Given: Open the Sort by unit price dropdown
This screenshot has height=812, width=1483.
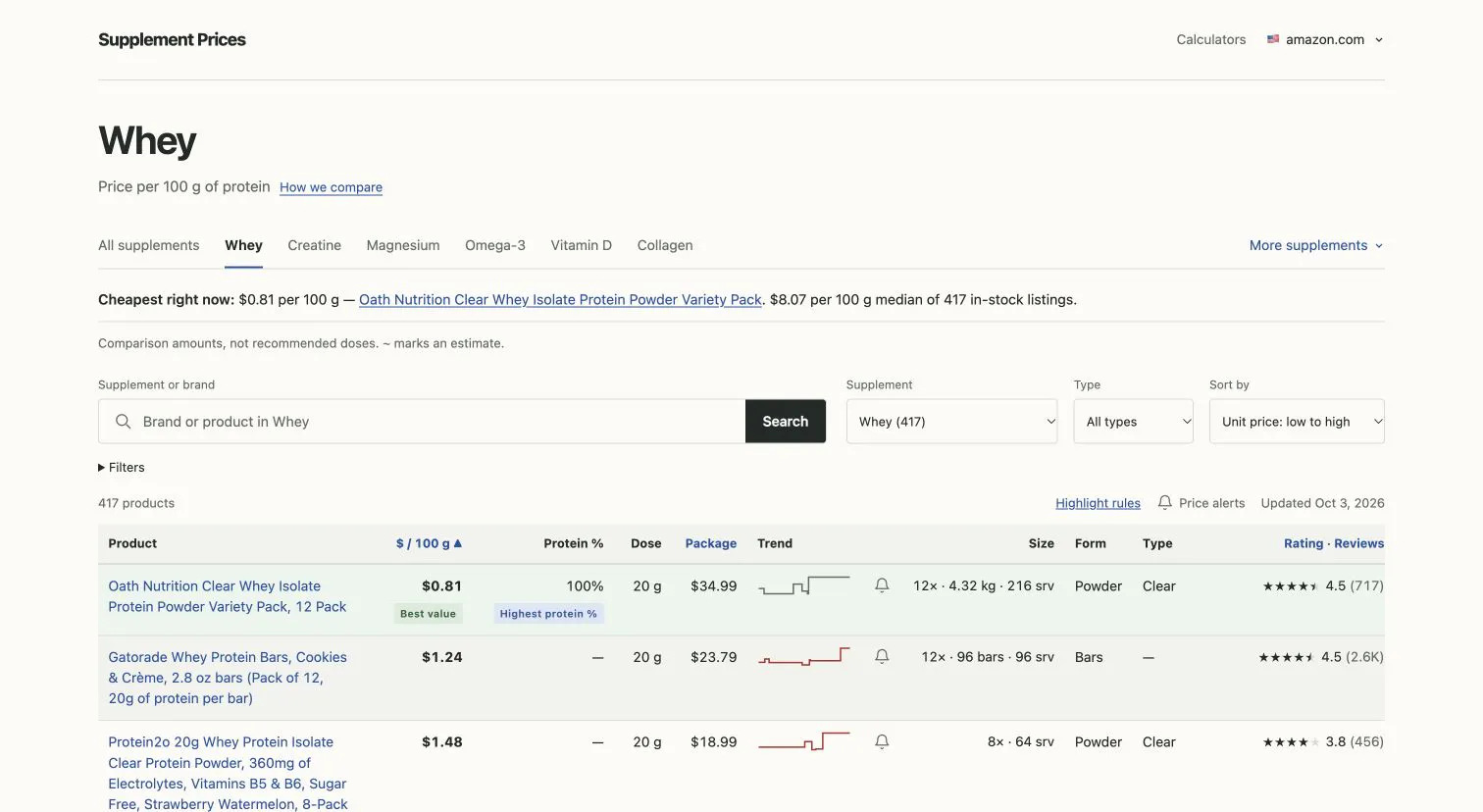Looking at the screenshot, I should point(1297,422).
